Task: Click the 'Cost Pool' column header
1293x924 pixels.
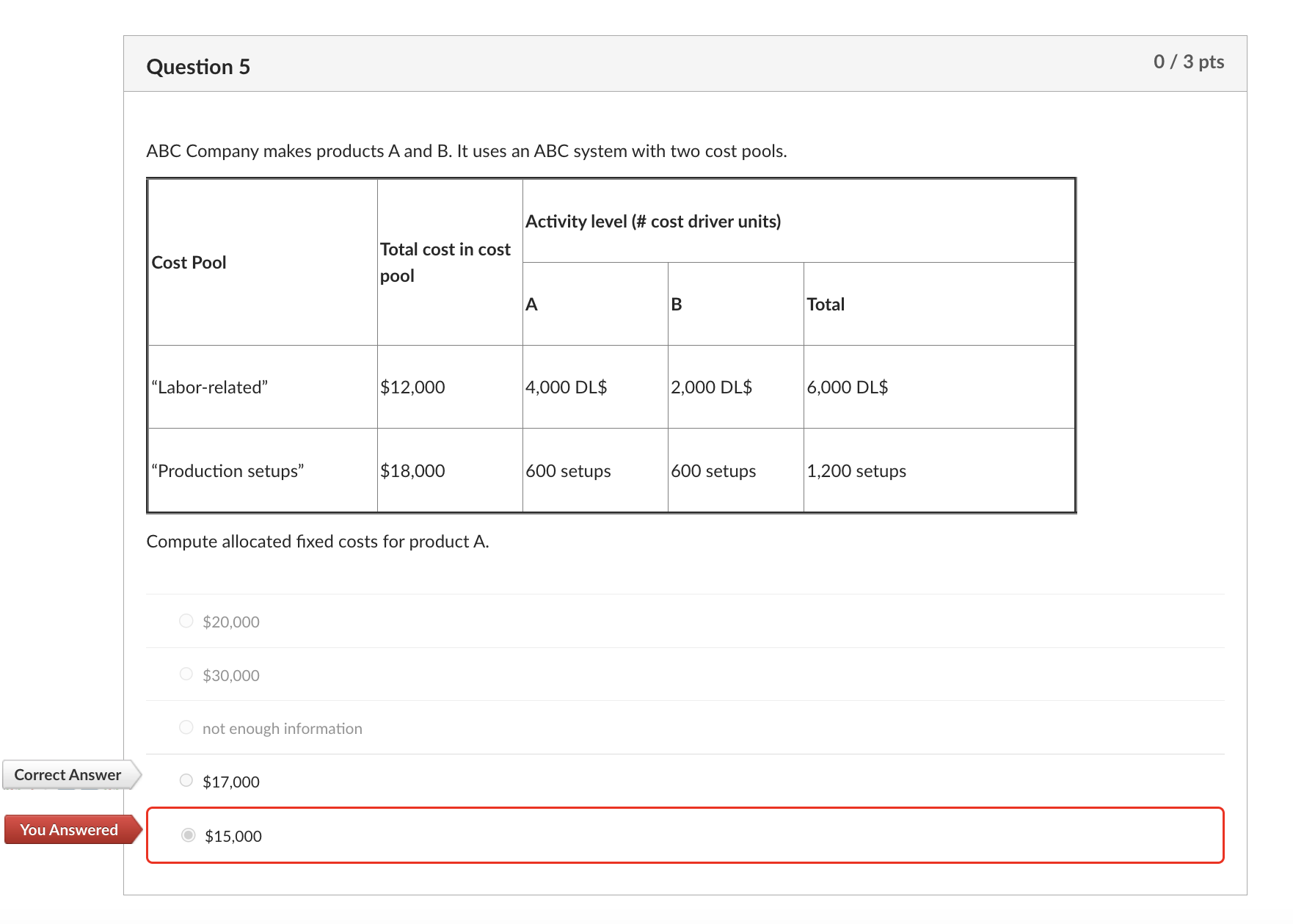Action: click(x=189, y=263)
